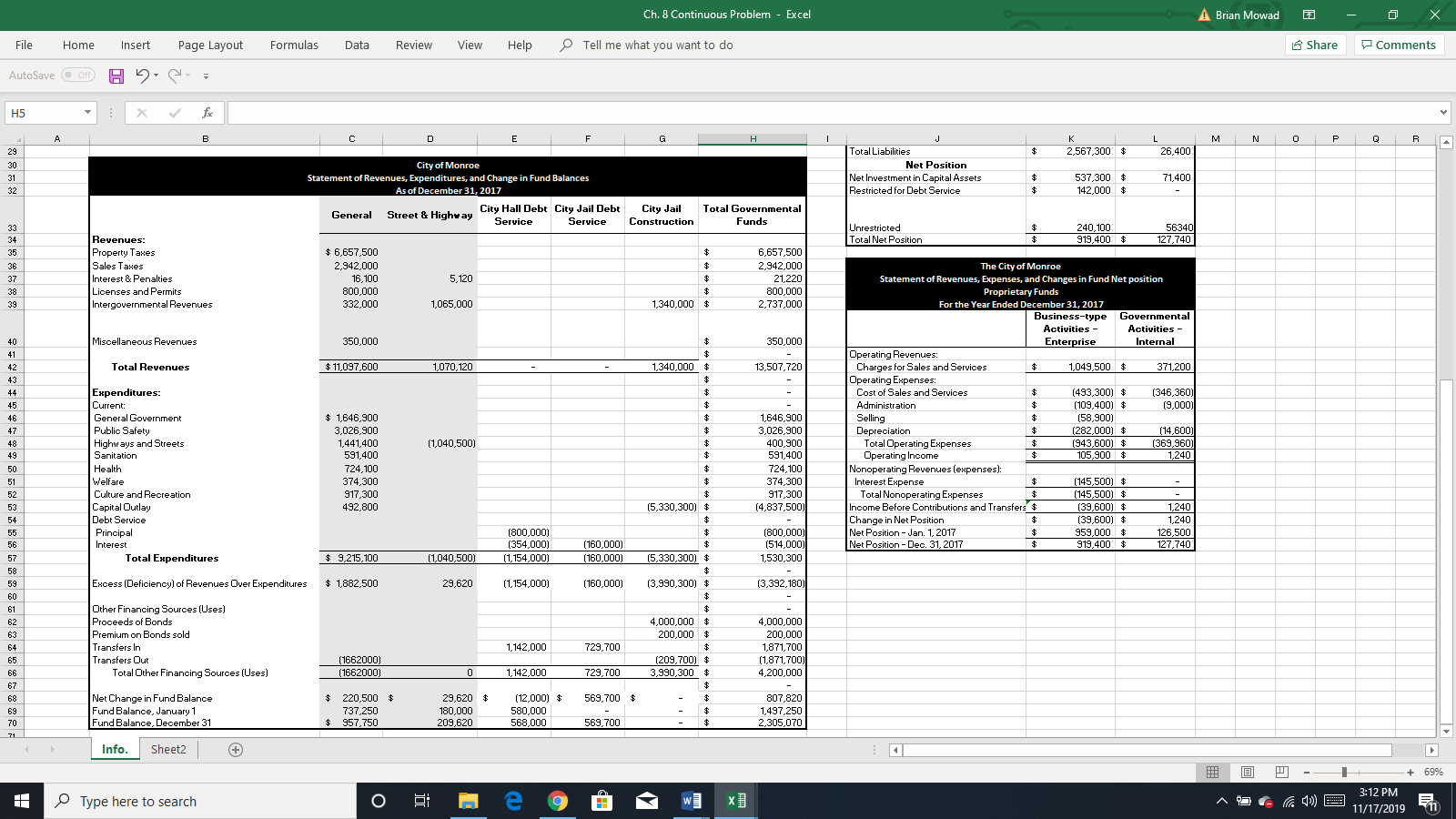The width and height of the screenshot is (1456, 819).
Task: Toggle AutoSave on
Action: click(x=77, y=76)
